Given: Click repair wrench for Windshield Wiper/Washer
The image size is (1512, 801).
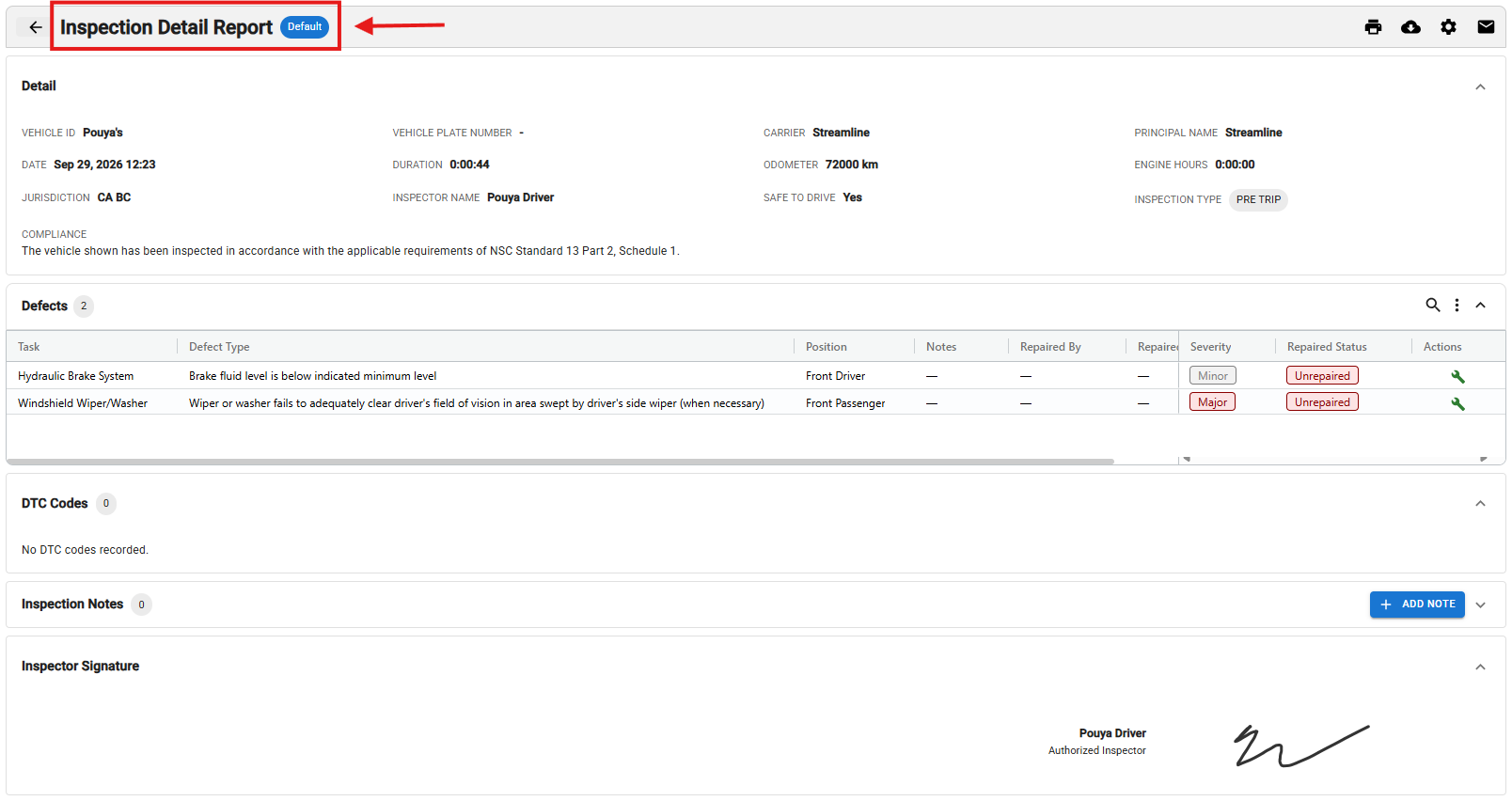Looking at the screenshot, I should 1457,403.
